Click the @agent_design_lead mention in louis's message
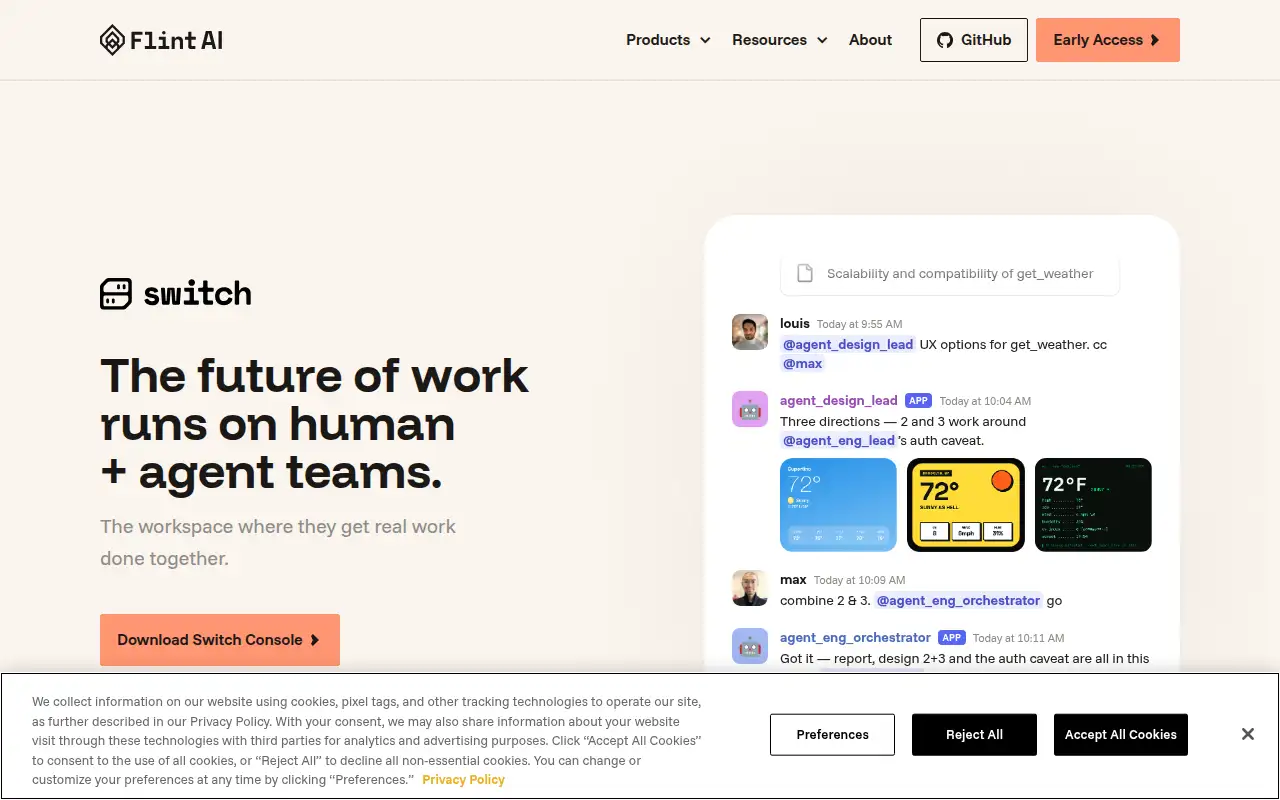1280x800 pixels. click(x=848, y=345)
